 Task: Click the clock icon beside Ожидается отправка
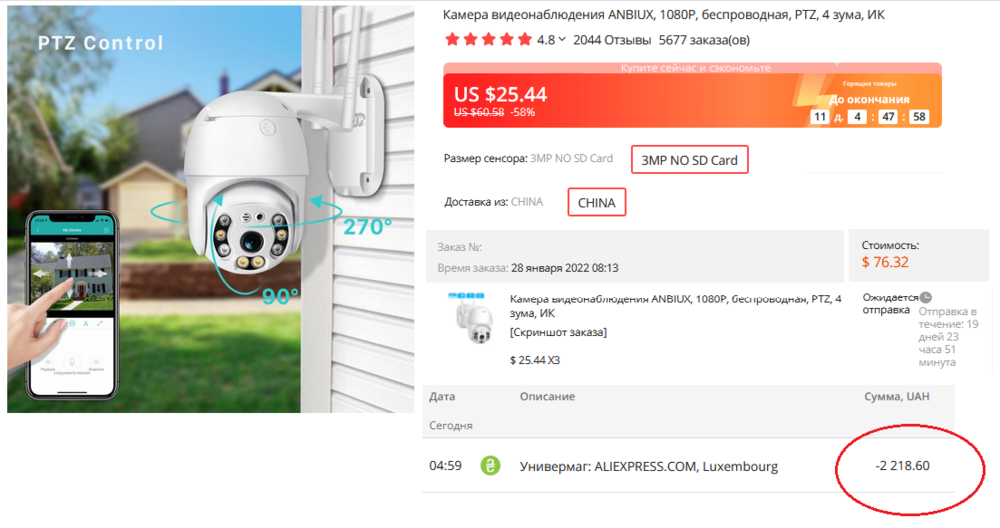926,297
